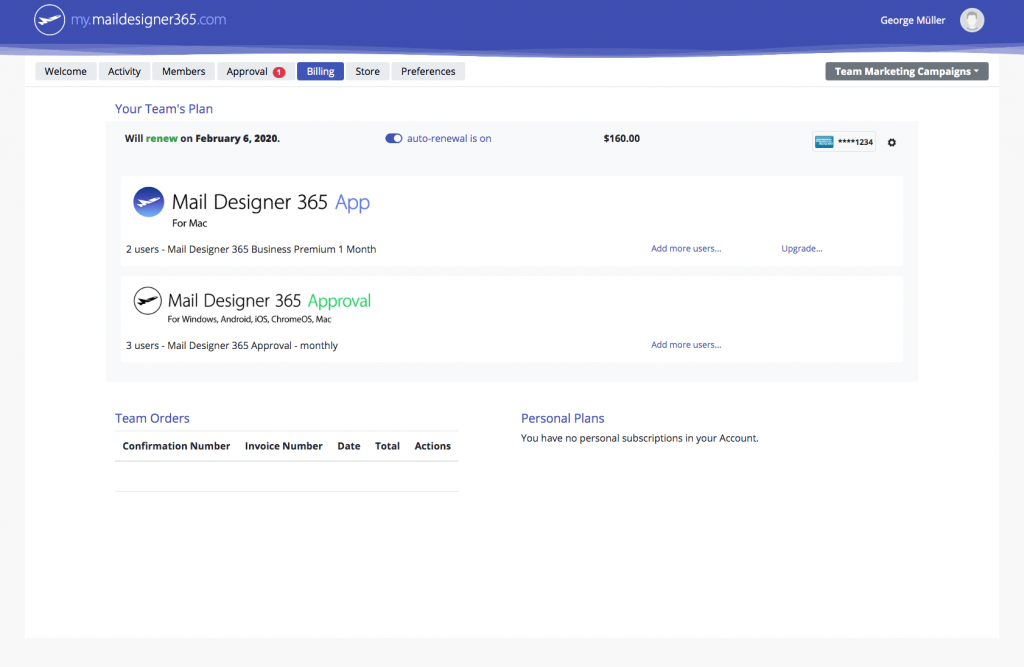The image size is (1024, 667).
Task: Open the Preferences tab
Action: [x=428, y=71]
